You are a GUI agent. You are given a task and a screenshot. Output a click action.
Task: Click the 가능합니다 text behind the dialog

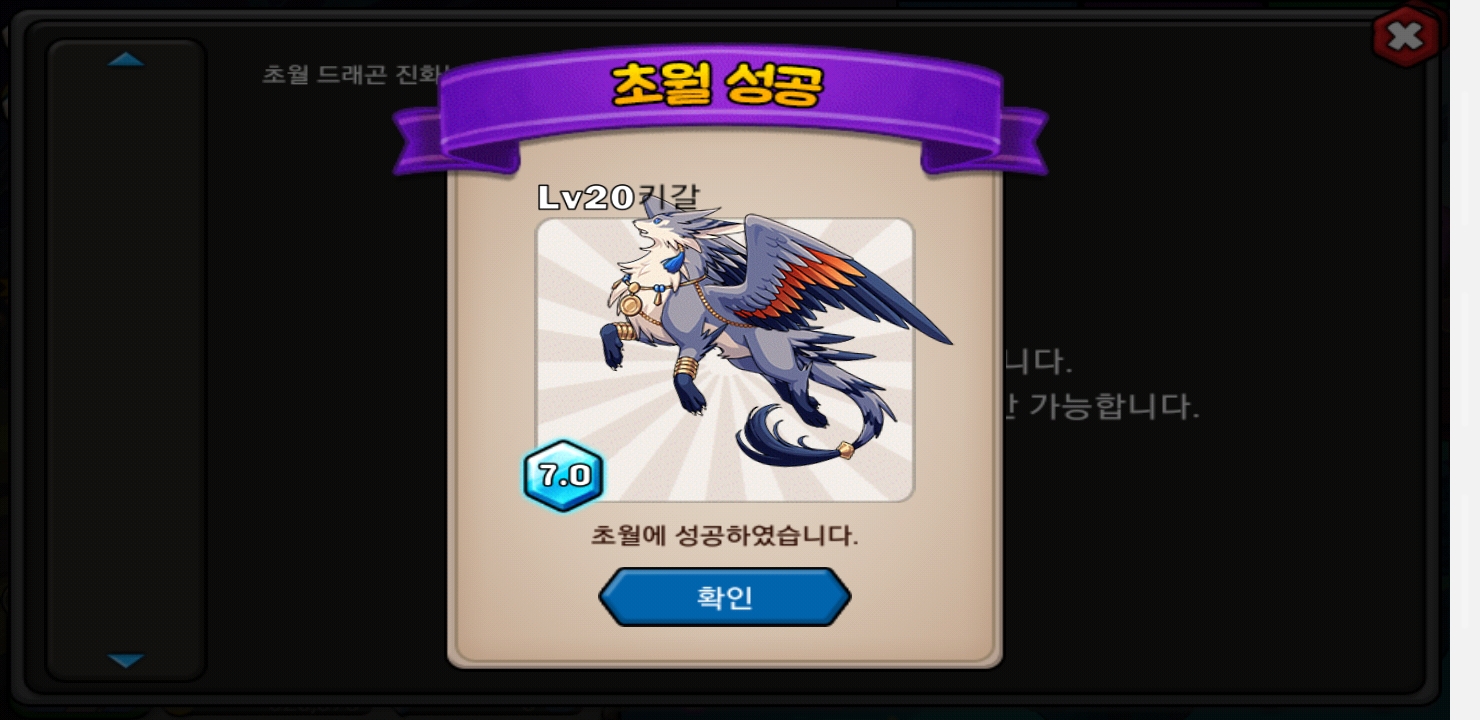coord(1113,407)
